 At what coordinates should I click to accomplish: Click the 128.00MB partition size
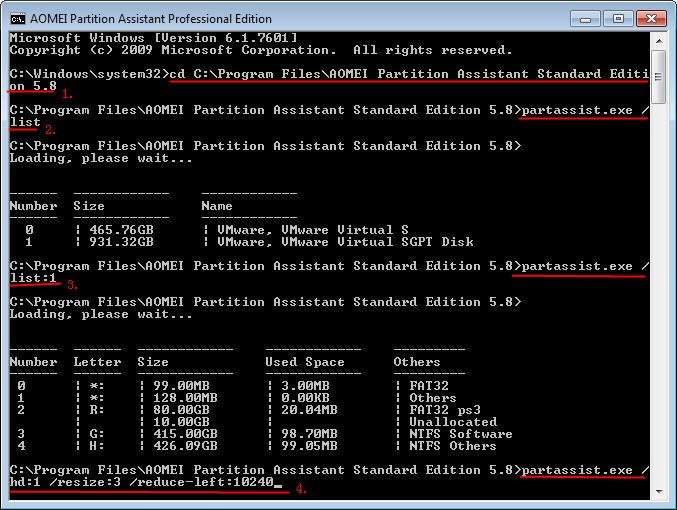(x=185, y=398)
